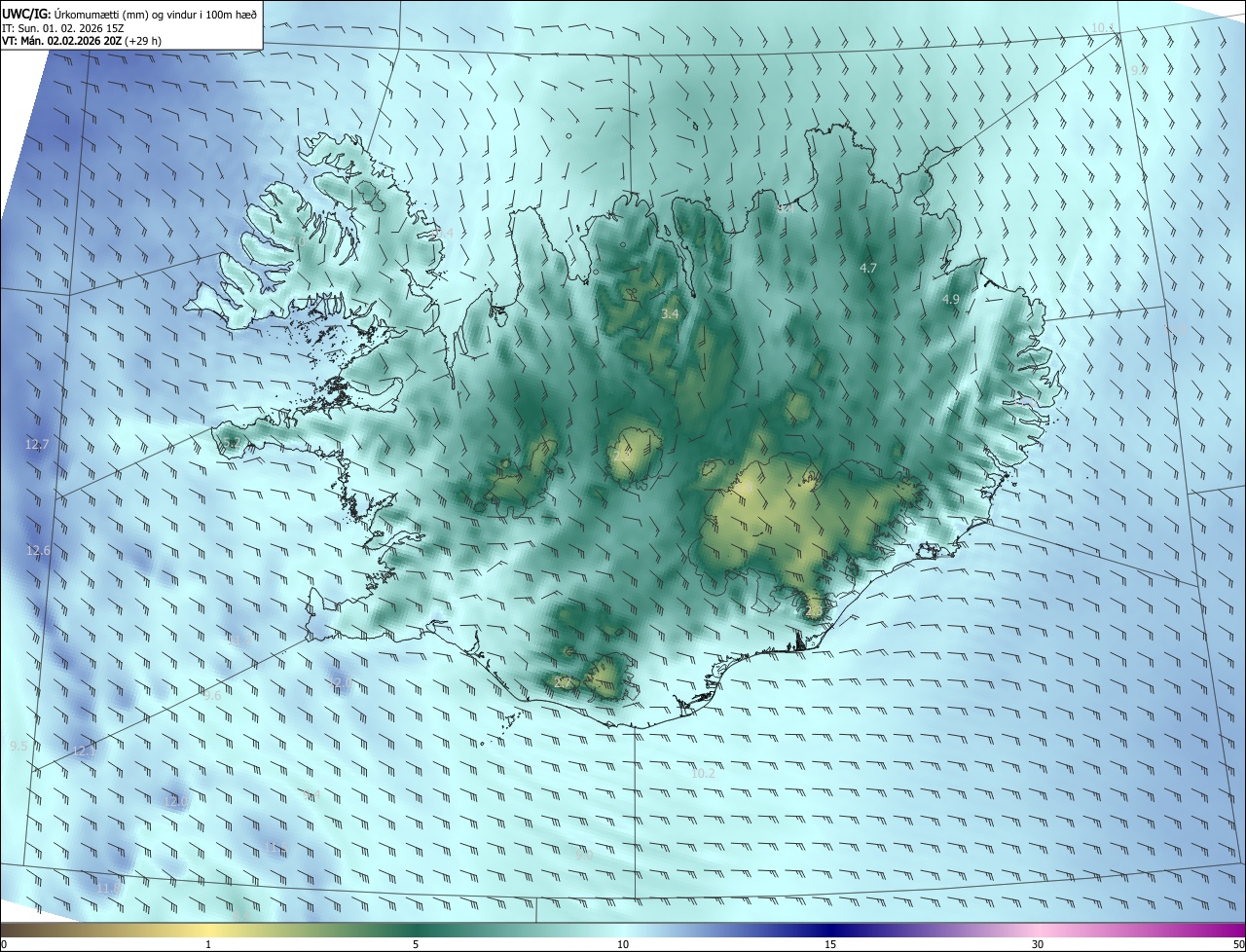This screenshot has height=952, width=1246.
Task: Click the 5.2 value on the western peninsula
Action: 230,444
